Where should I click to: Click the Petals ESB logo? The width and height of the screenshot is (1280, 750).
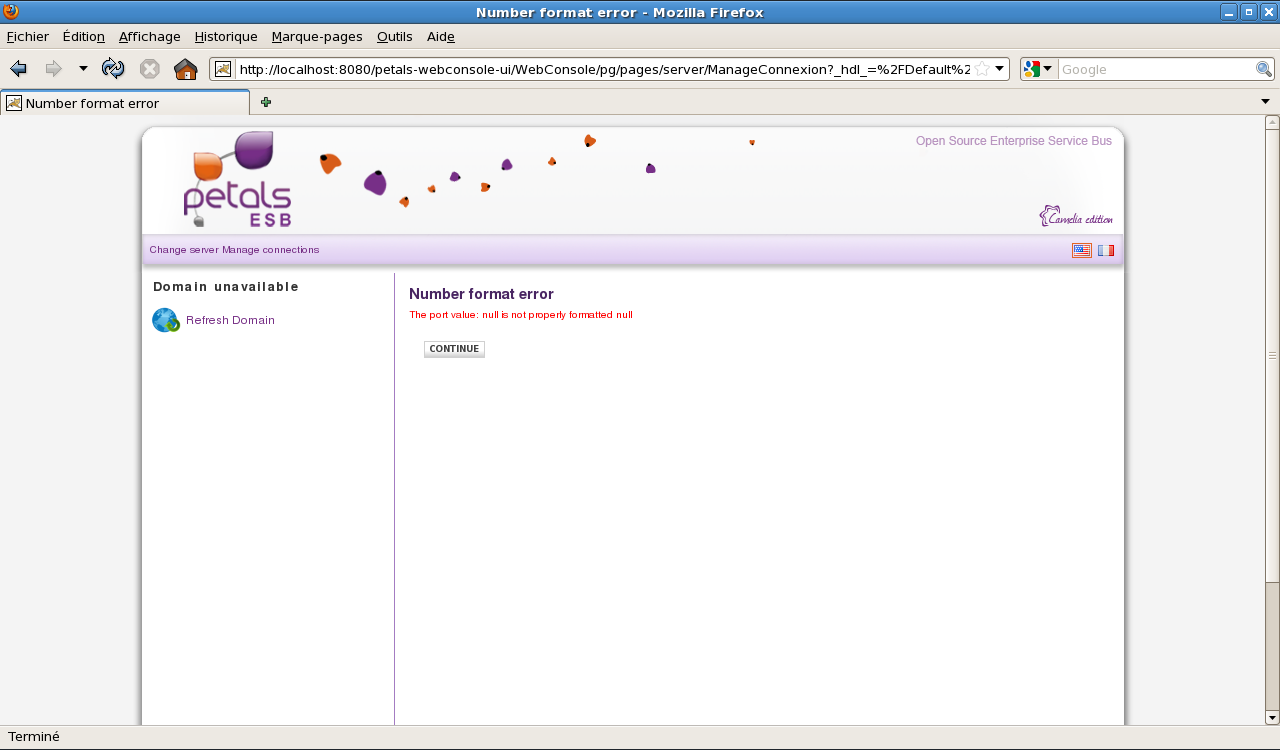pyautogui.click(x=237, y=180)
